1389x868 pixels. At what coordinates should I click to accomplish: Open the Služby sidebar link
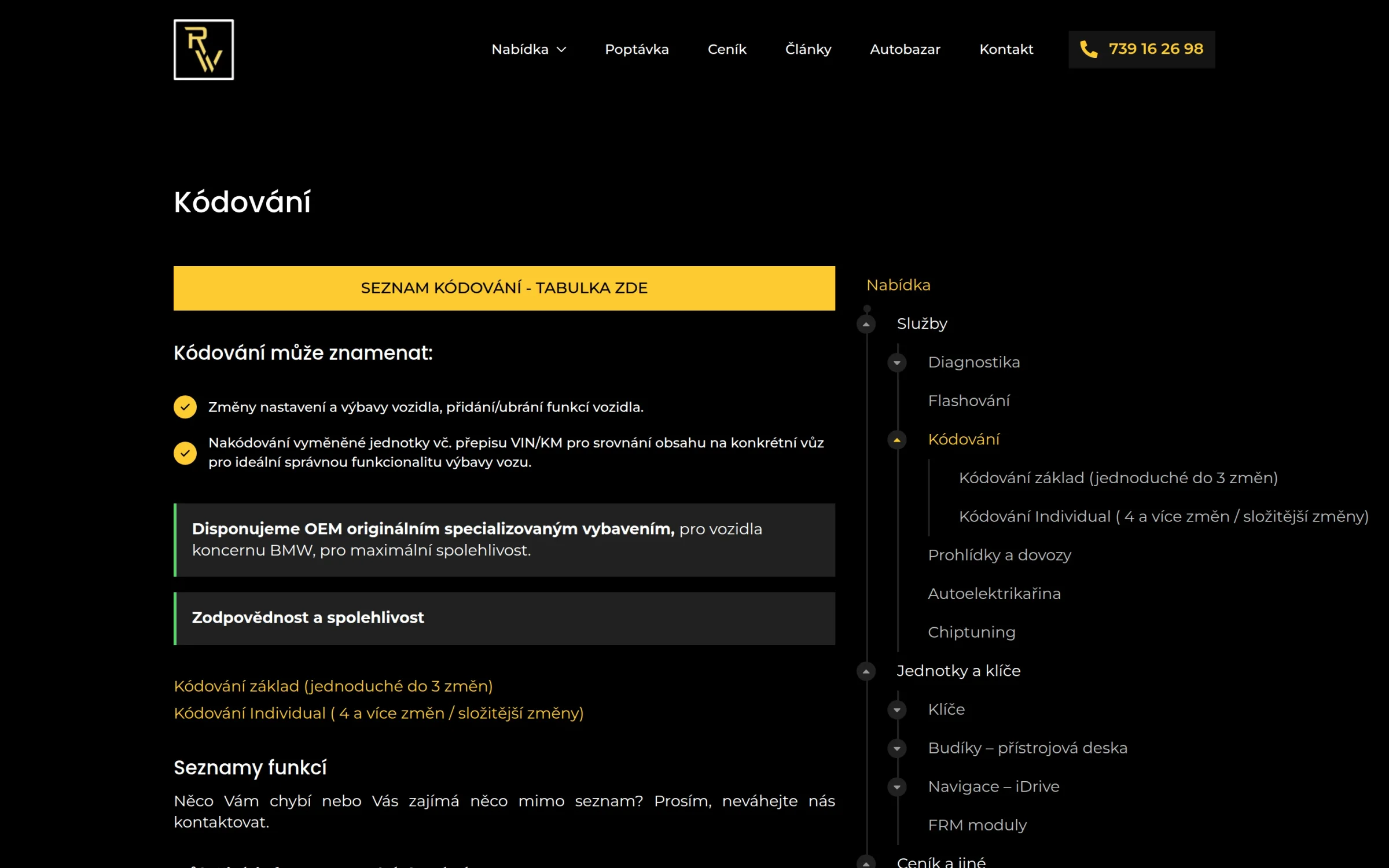coord(922,323)
